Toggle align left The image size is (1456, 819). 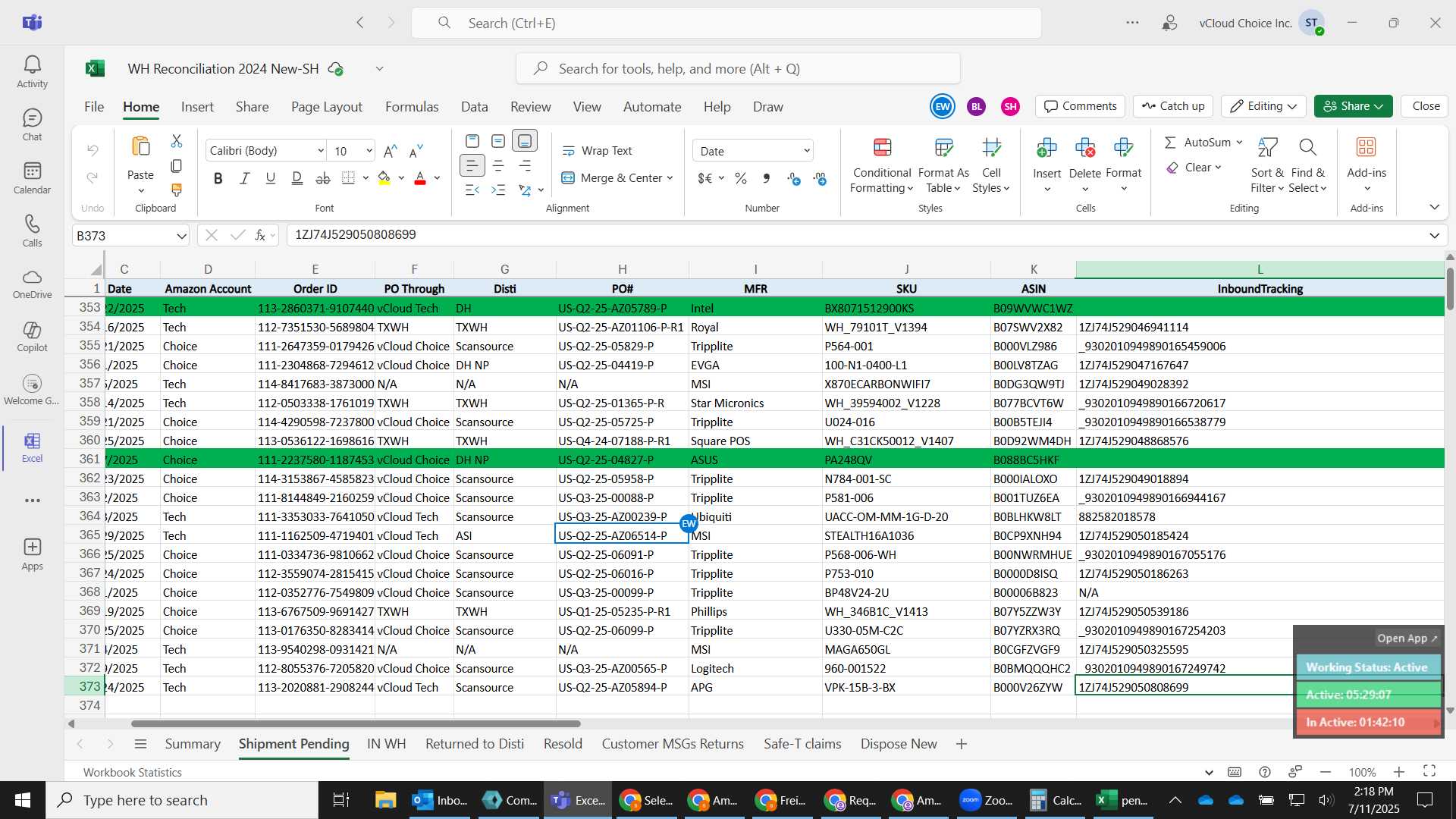point(472,165)
